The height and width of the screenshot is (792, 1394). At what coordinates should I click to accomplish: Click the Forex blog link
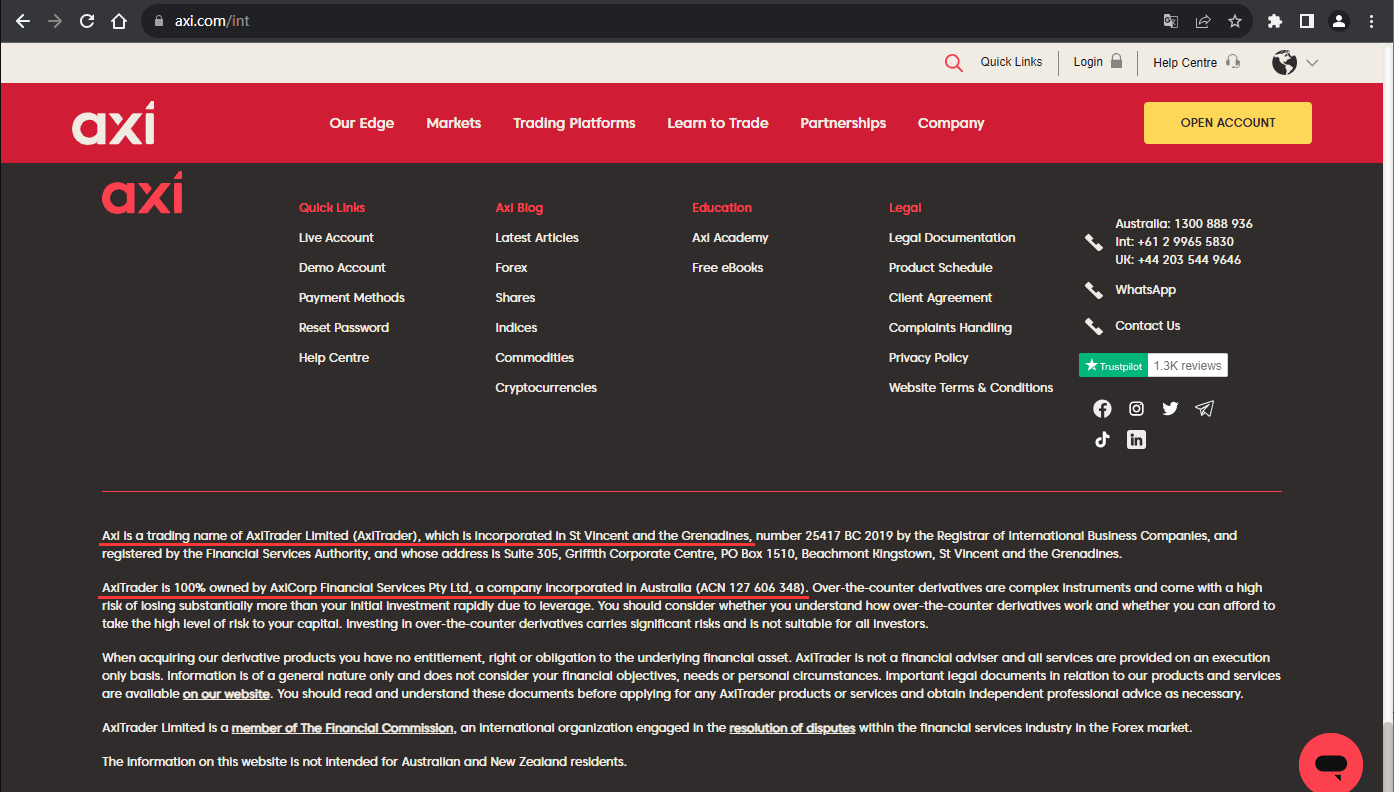click(x=511, y=268)
